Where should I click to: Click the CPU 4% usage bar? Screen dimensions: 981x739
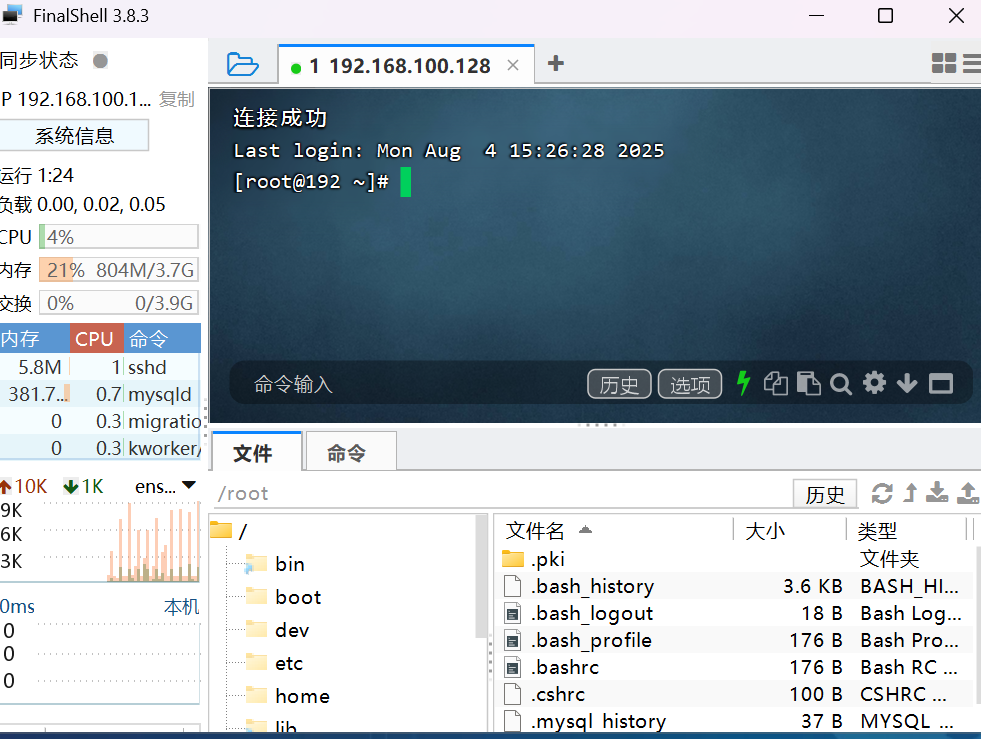pyautogui.click(x=119, y=237)
